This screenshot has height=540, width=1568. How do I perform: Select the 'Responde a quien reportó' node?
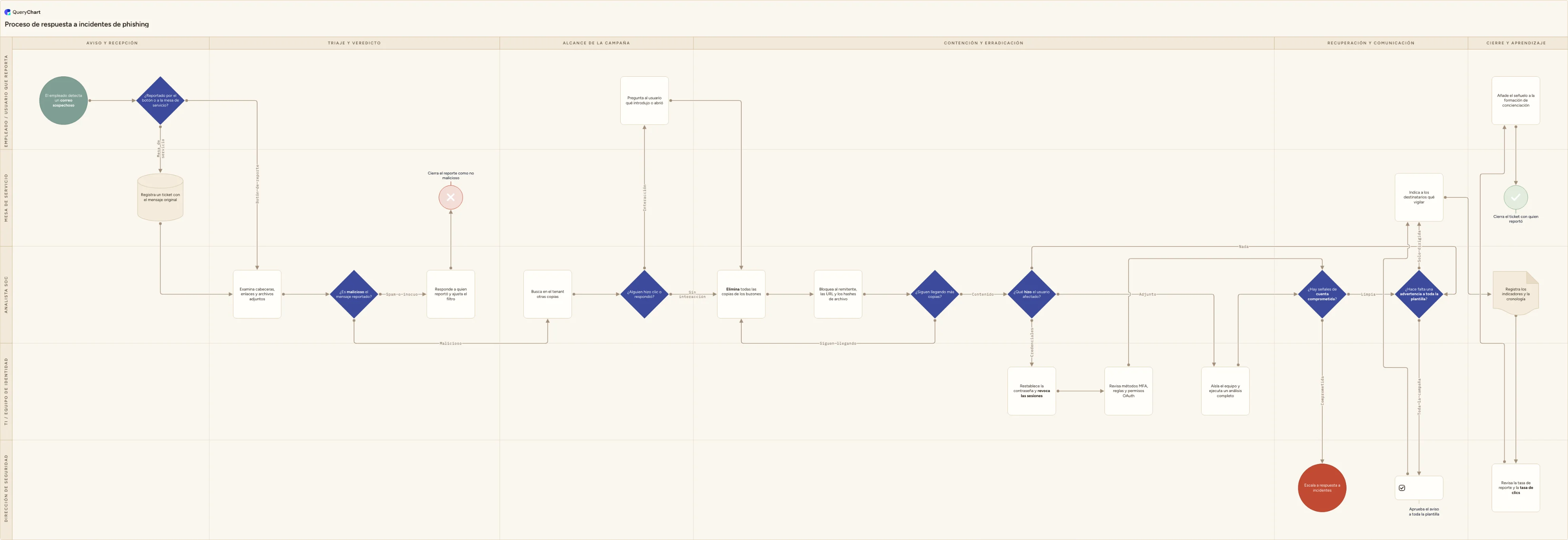pos(451,294)
